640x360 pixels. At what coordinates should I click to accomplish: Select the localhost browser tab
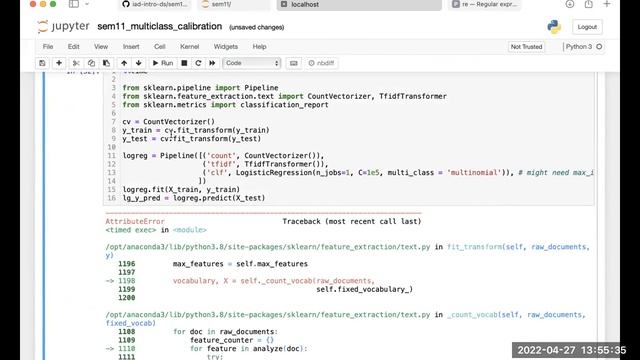pyautogui.click(x=359, y=4)
